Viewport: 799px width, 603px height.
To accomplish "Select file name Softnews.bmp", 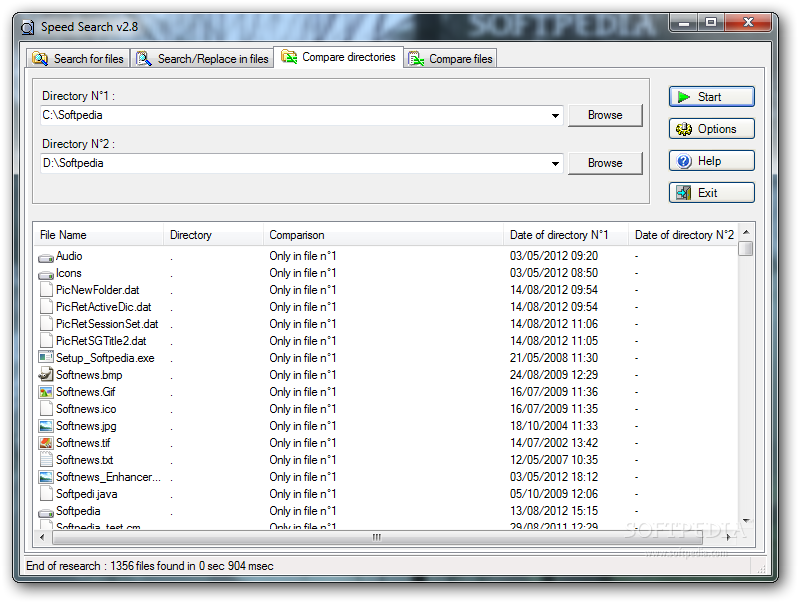I will [89, 375].
